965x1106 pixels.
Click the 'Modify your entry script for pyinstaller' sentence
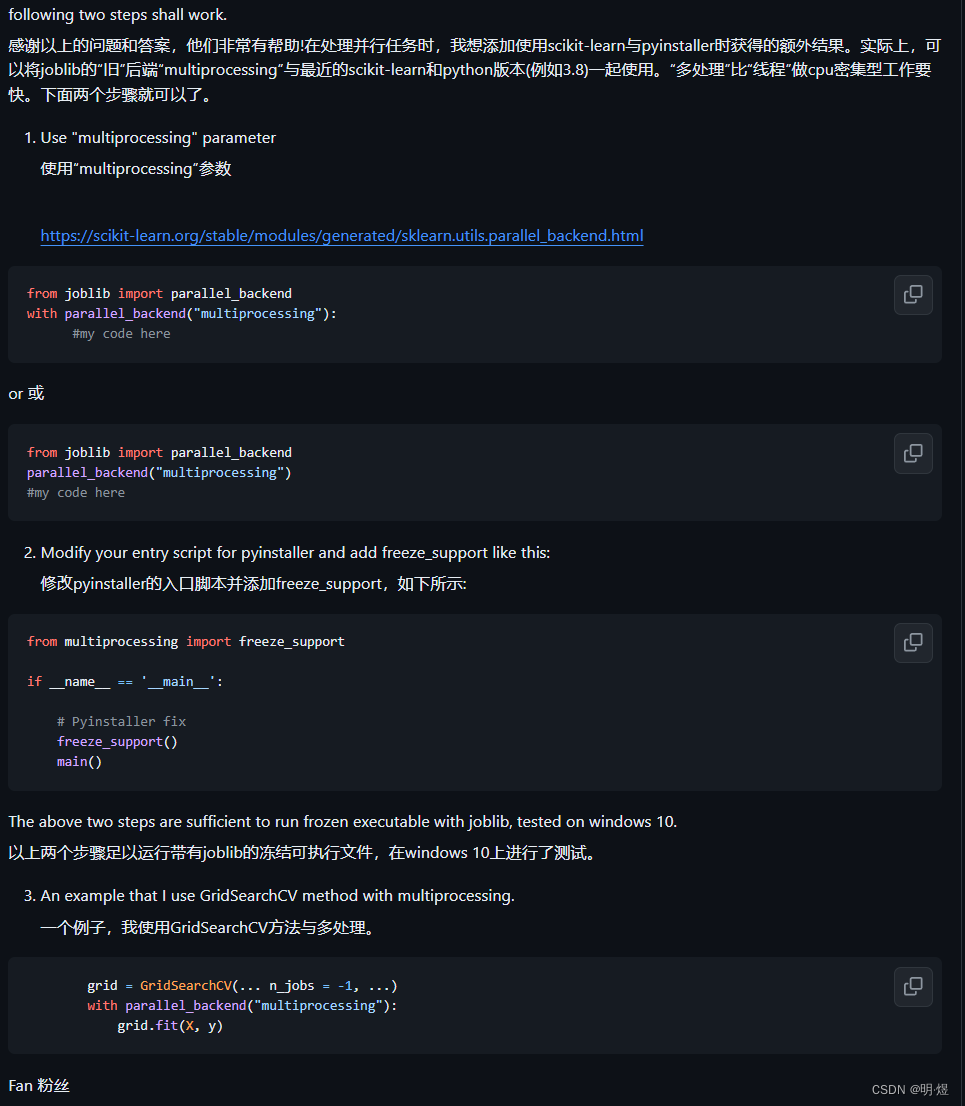pos(295,552)
